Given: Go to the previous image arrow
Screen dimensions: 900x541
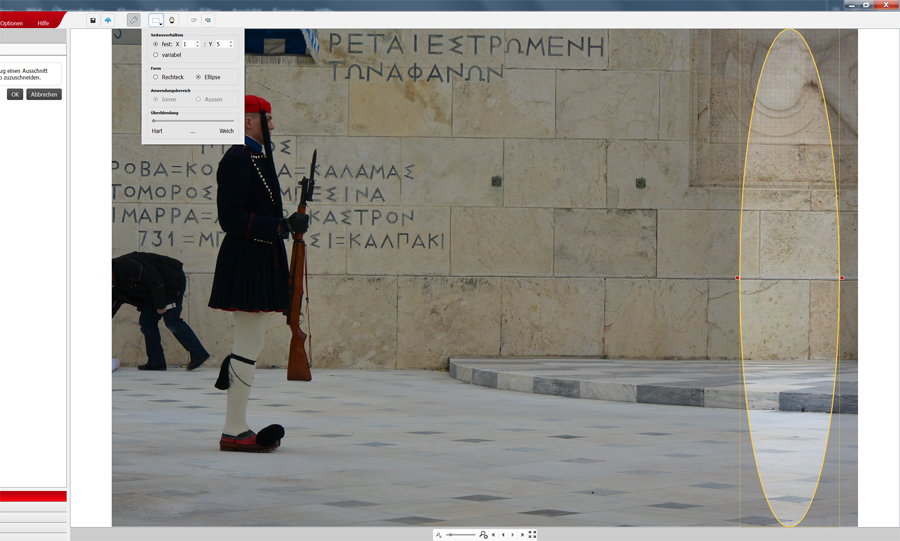Looking at the screenshot, I should (503, 535).
